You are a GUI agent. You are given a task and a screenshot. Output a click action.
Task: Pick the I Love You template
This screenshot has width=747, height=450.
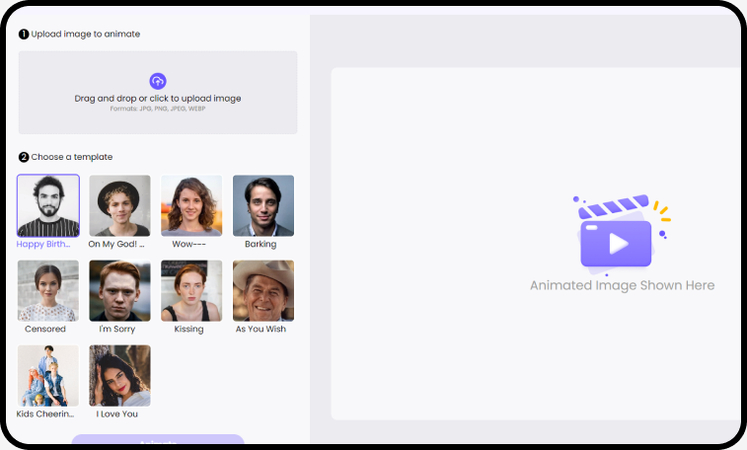click(x=120, y=376)
